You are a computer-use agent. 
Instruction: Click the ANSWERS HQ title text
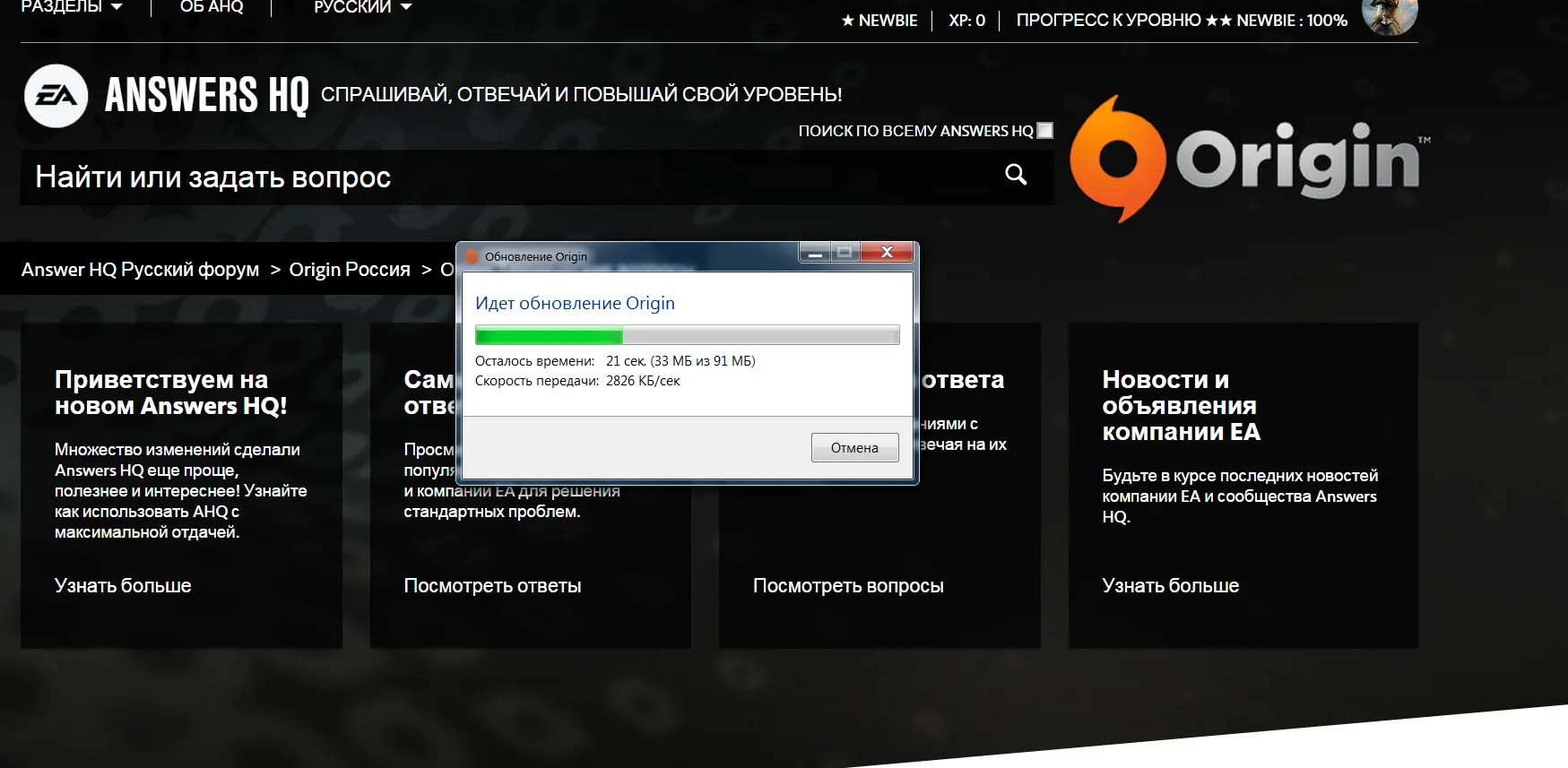pyautogui.click(x=206, y=95)
